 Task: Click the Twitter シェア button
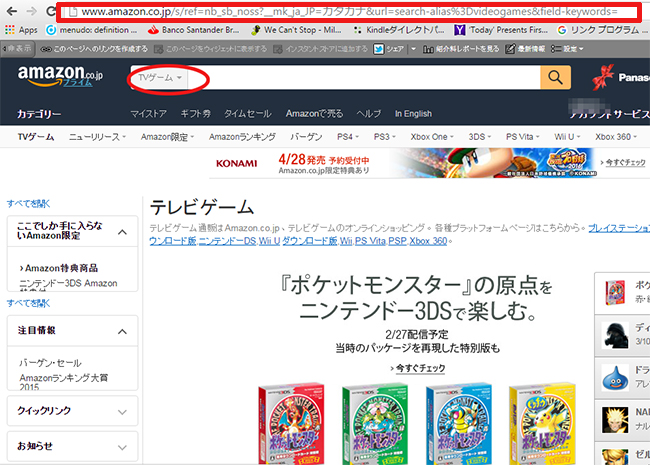tap(389, 49)
